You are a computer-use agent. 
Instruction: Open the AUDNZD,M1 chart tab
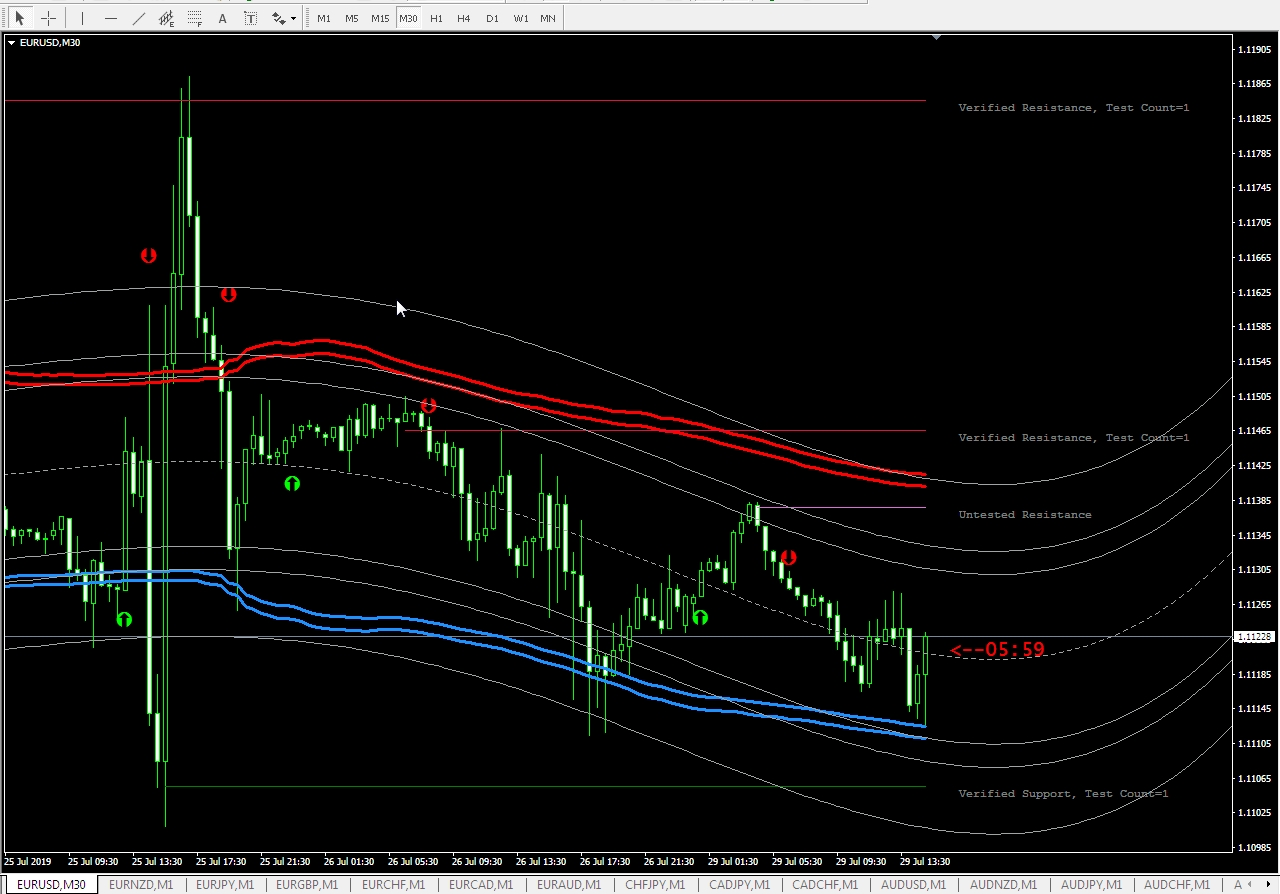point(1002,885)
